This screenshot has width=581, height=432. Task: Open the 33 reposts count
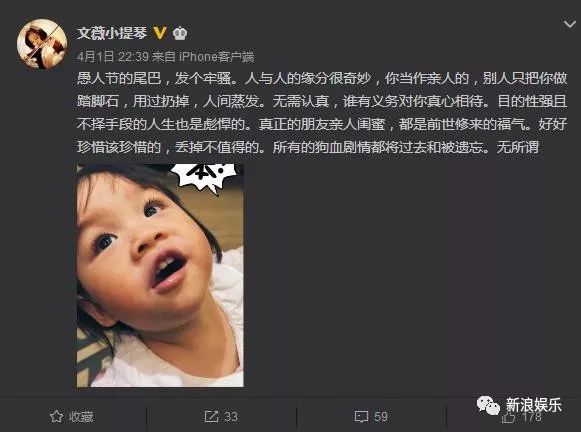pyautogui.click(x=231, y=417)
